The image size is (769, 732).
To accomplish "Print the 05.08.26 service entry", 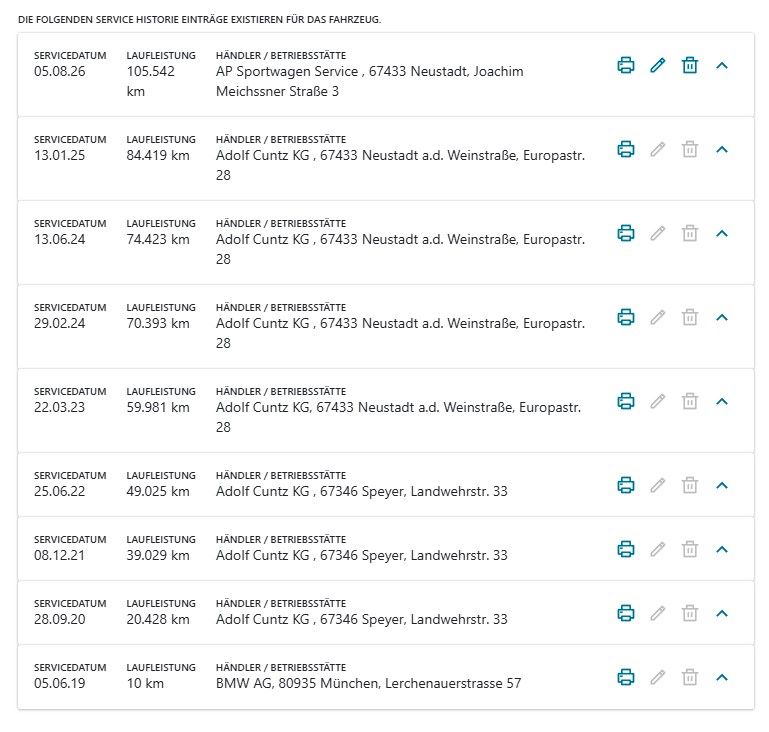I will [625, 65].
